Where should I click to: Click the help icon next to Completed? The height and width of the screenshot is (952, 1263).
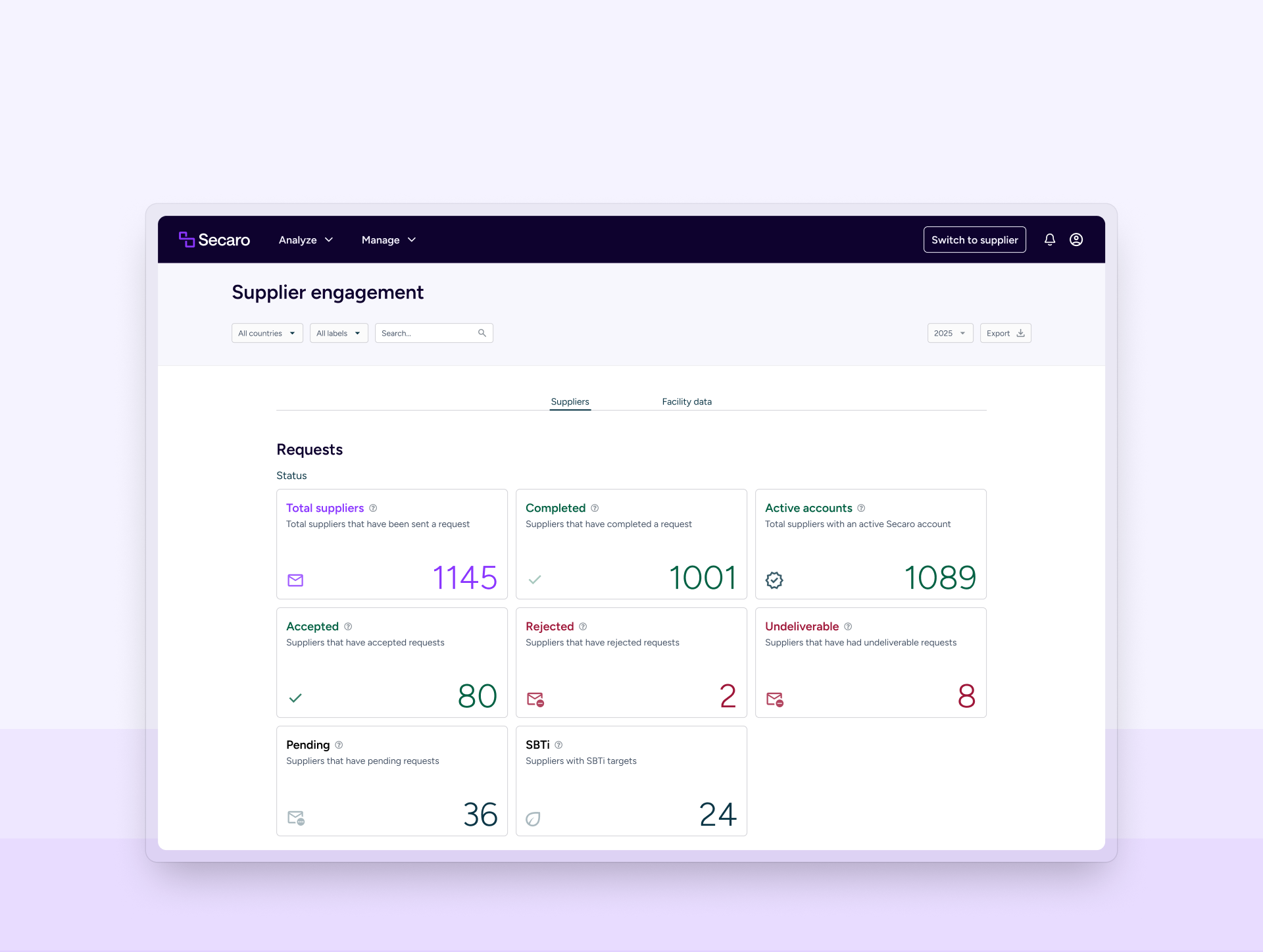(595, 508)
